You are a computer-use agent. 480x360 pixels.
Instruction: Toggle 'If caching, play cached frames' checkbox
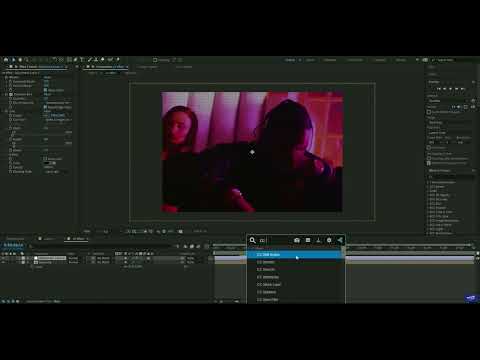(429, 159)
